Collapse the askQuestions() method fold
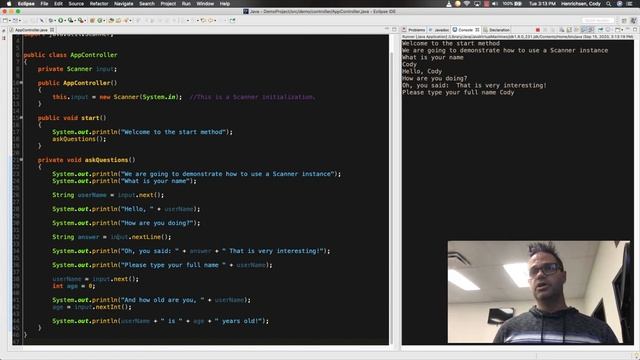 tap(21, 160)
